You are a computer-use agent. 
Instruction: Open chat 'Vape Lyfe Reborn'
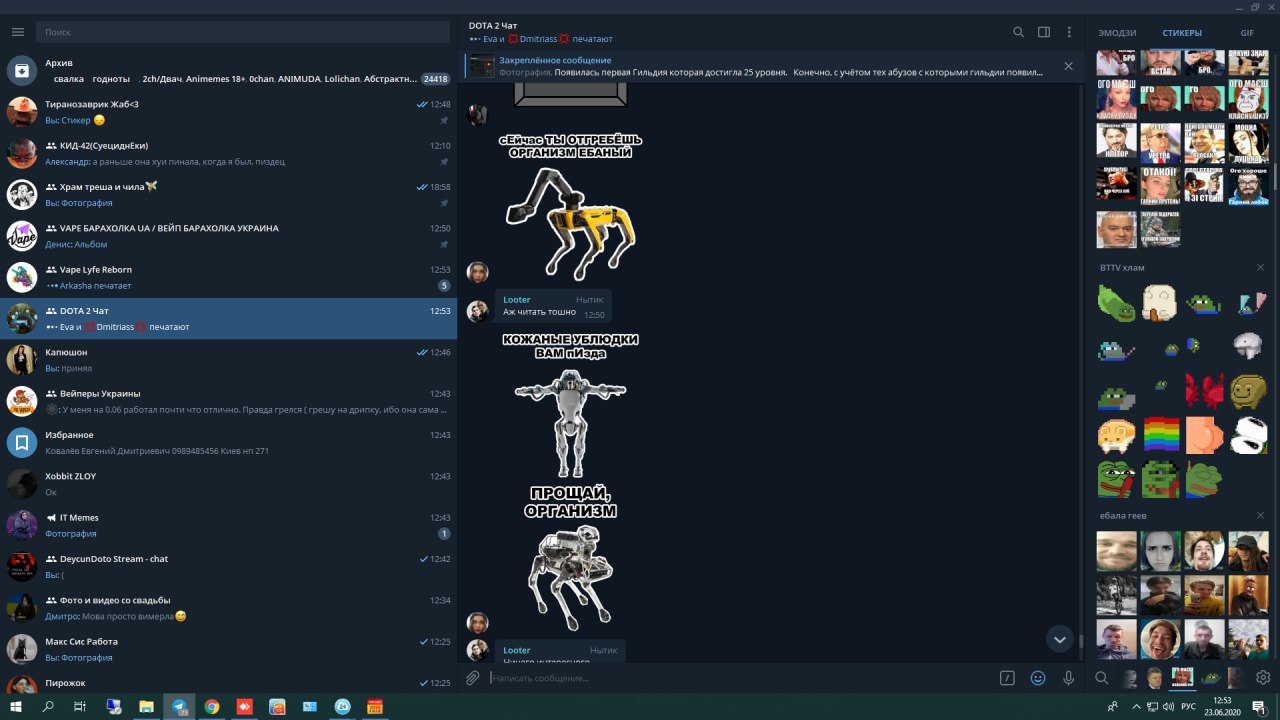pyautogui.click(x=228, y=277)
